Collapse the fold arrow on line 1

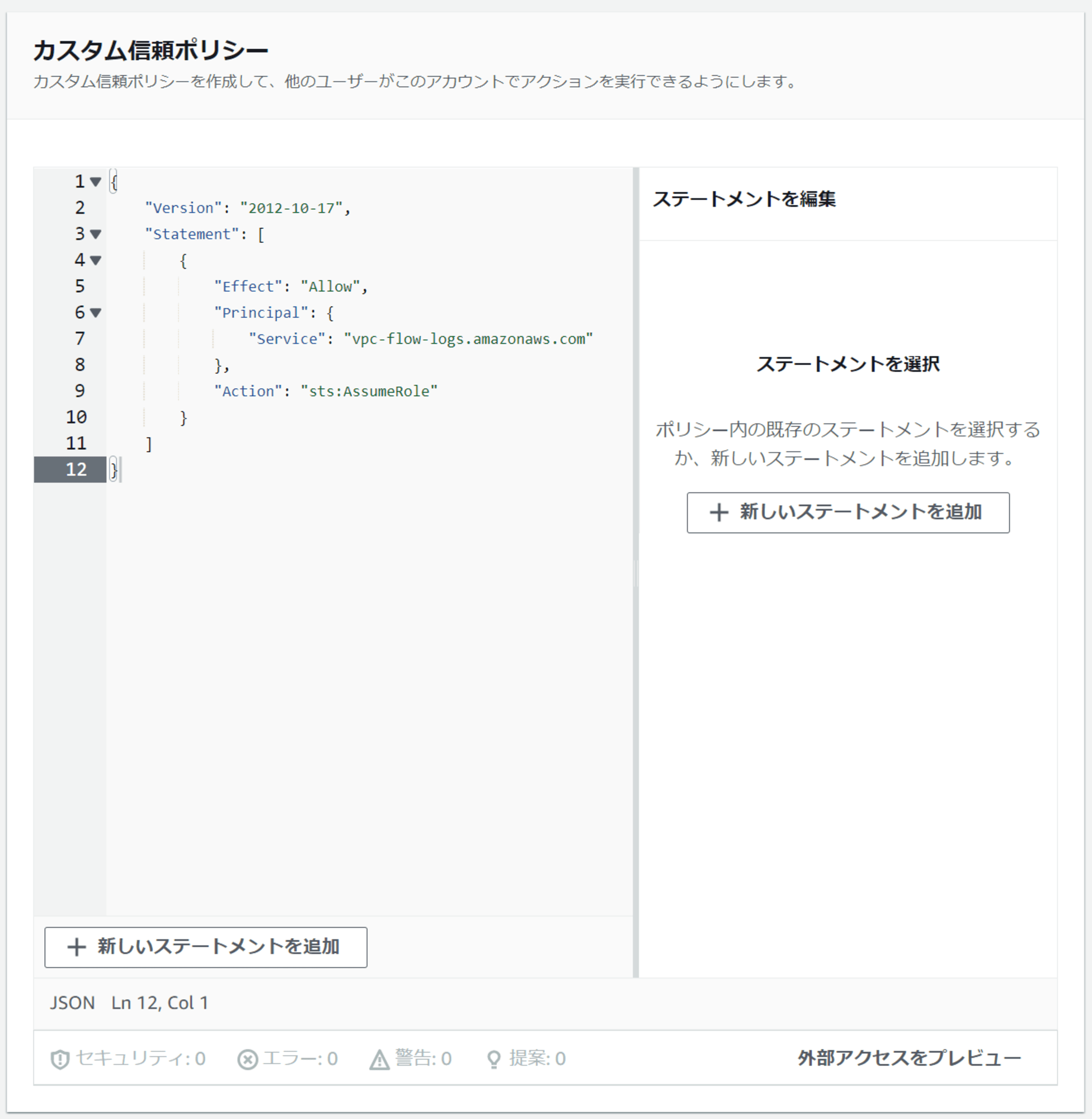point(96,182)
